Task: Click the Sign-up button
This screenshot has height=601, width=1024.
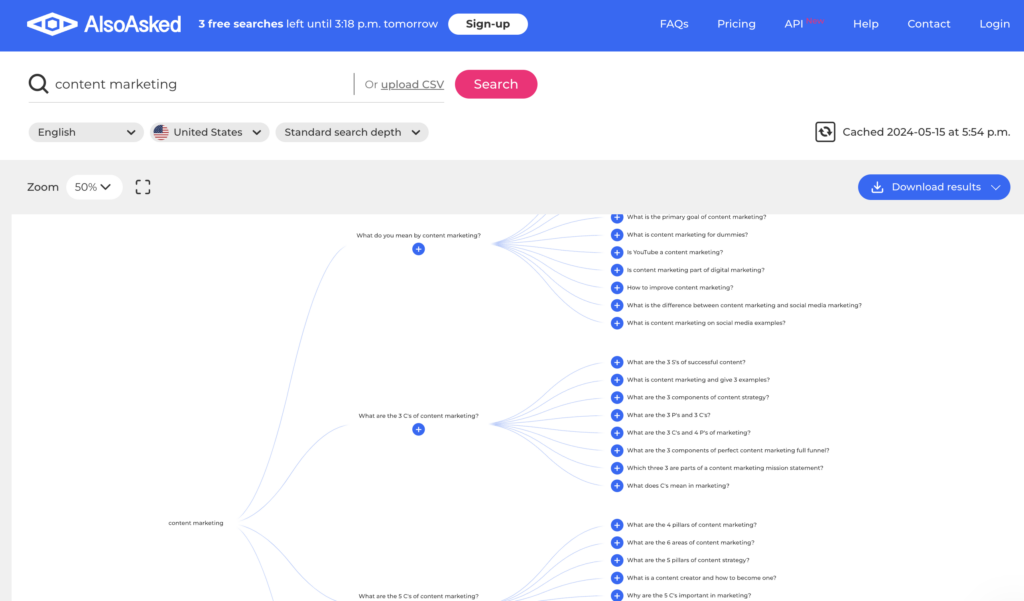Action: (488, 23)
